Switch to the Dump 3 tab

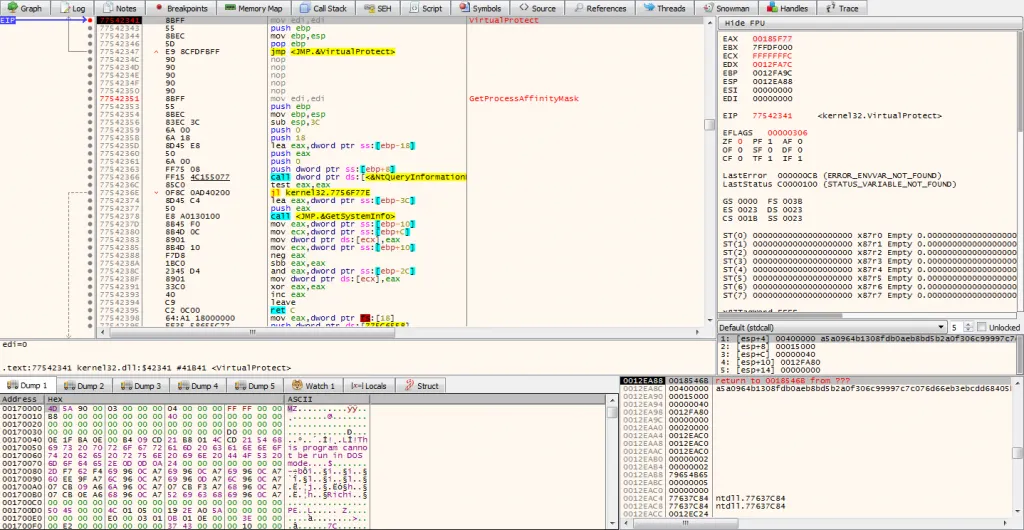140,386
